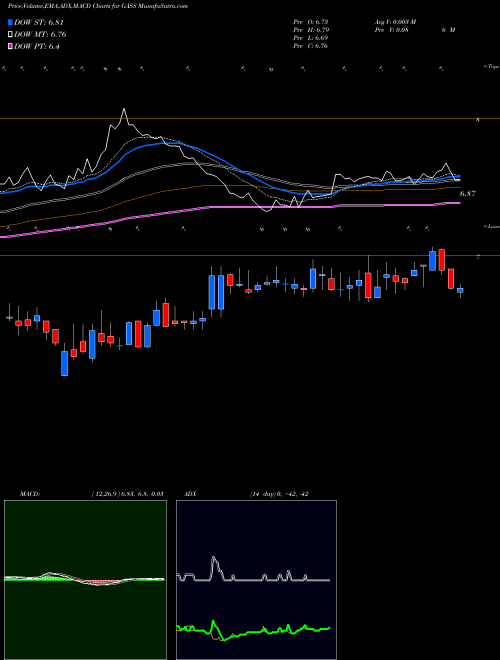Click the ADX '(14 day) 0, +42, -42' values
The width and height of the screenshot is (500, 660).
pos(279,494)
